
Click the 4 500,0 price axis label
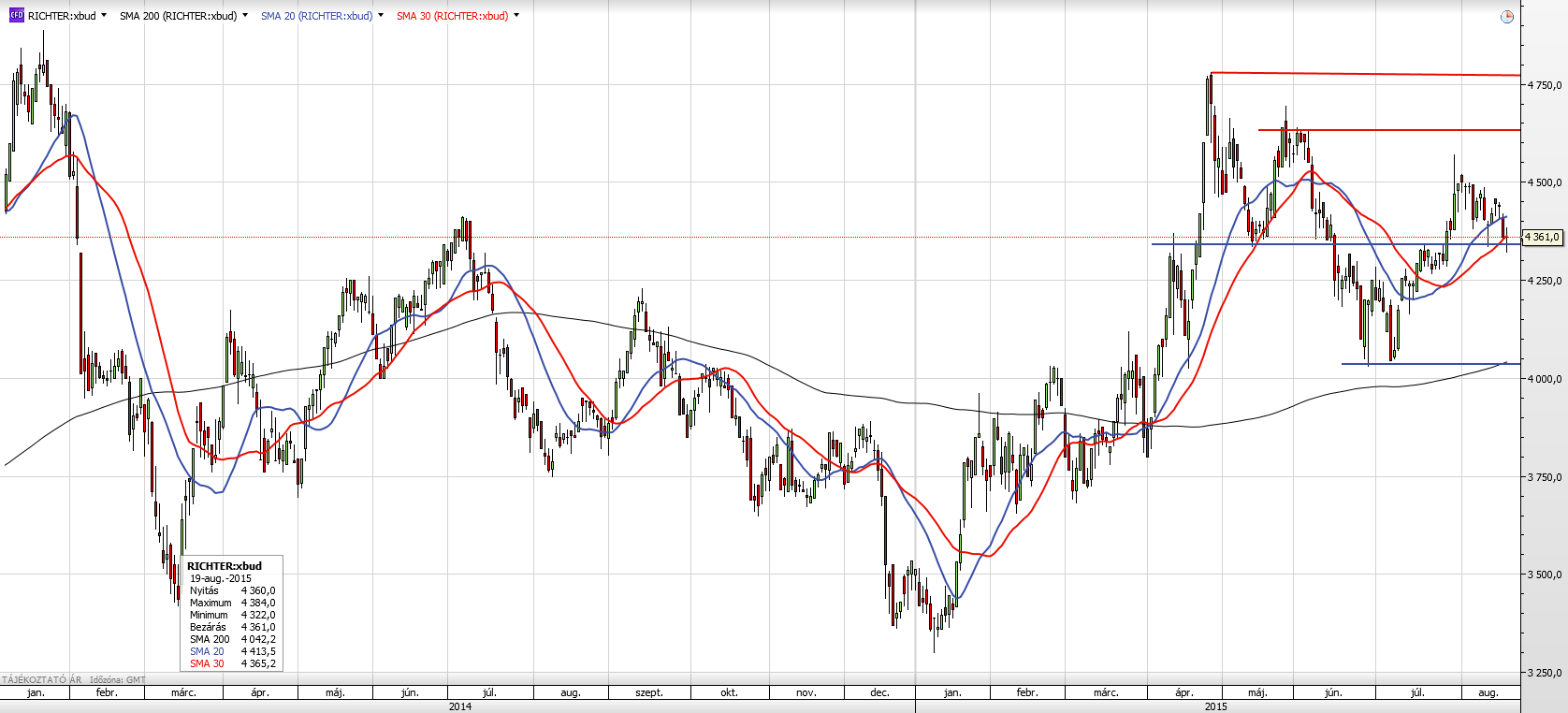click(x=1545, y=183)
